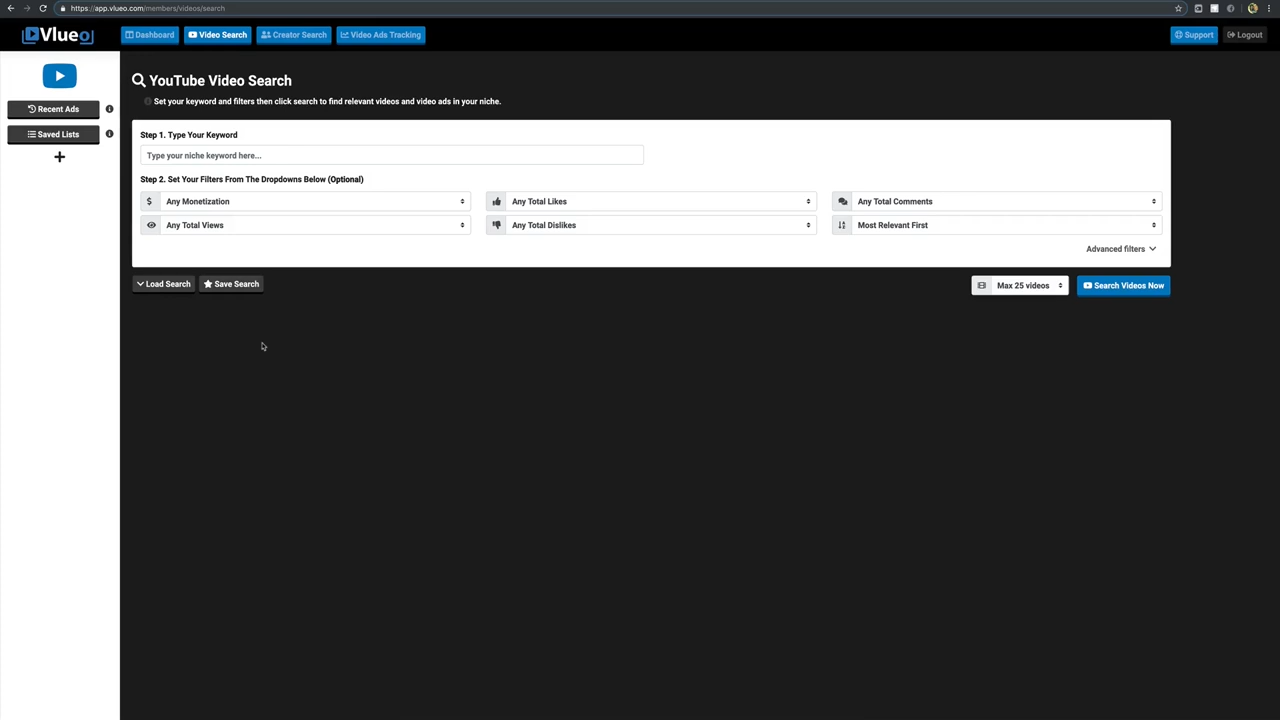Click the browser profile avatar
Viewport: 1280px width, 720px height.
[x=1252, y=8]
